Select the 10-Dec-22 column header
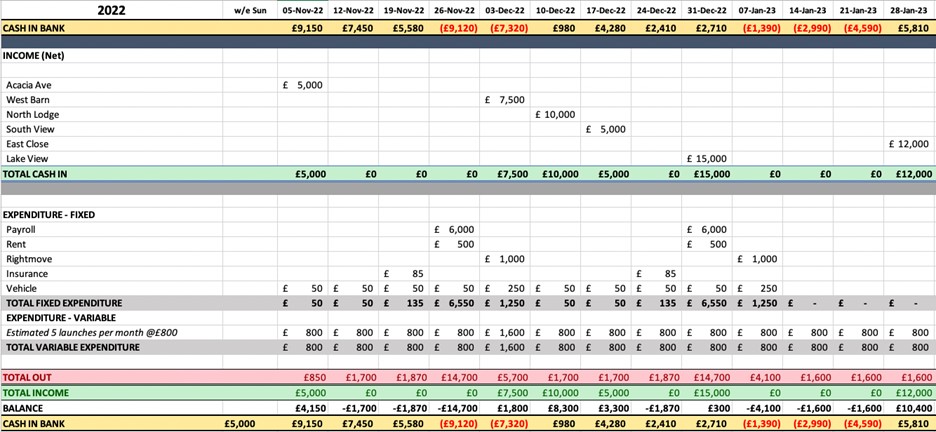The width and height of the screenshot is (936, 432). tap(555, 10)
